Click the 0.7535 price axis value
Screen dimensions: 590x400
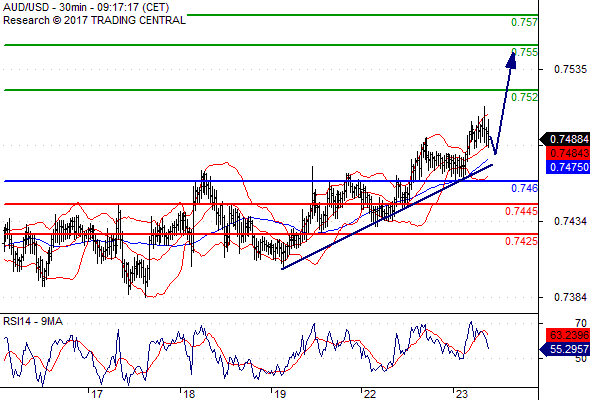pyautogui.click(x=570, y=69)
